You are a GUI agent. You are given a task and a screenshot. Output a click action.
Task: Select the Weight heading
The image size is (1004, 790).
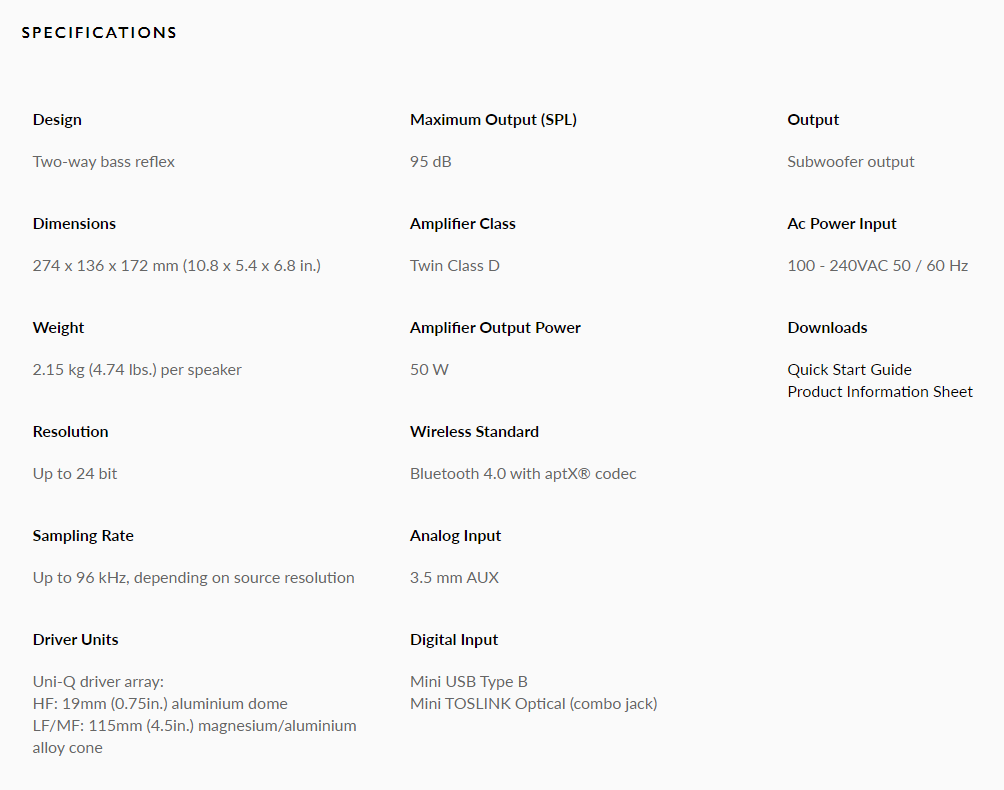click(58, 328)
